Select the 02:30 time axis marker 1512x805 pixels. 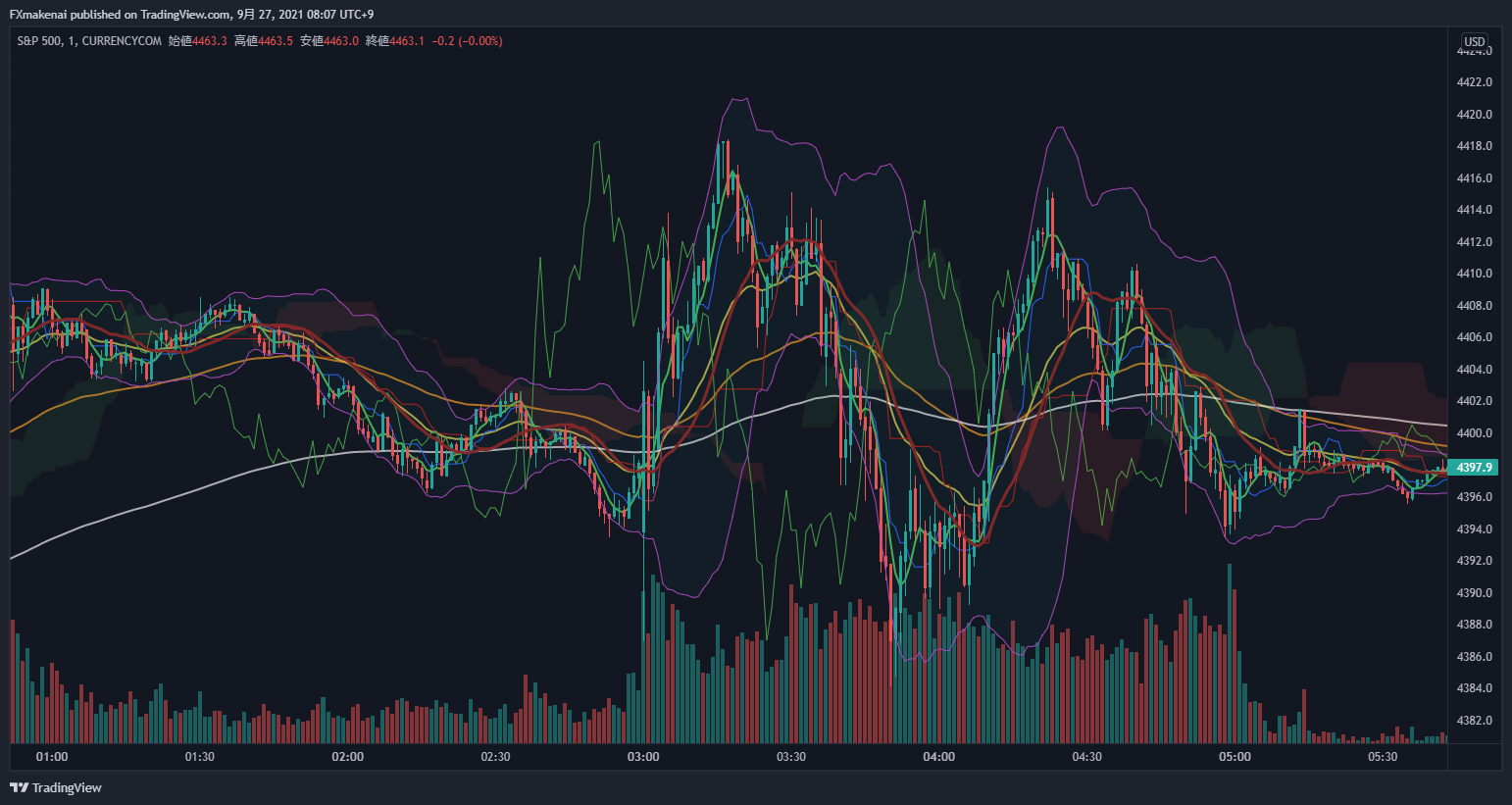pos(495,757)
